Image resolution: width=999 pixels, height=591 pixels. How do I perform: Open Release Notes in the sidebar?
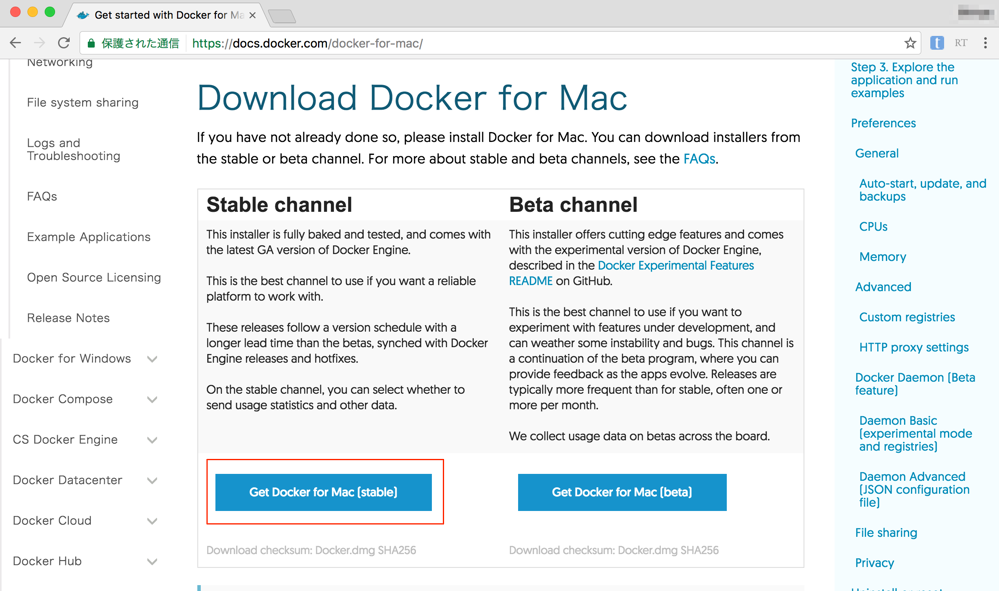tap(68, 318)
